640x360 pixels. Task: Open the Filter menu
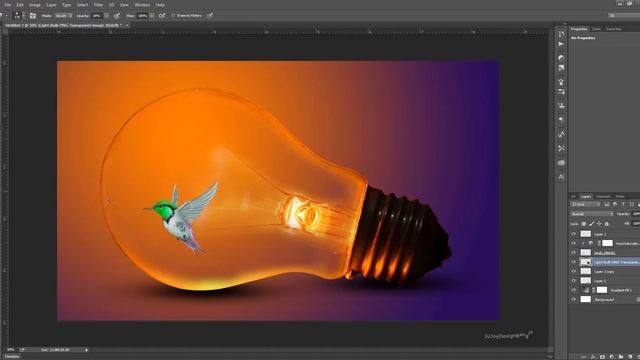tap(98, 5)
